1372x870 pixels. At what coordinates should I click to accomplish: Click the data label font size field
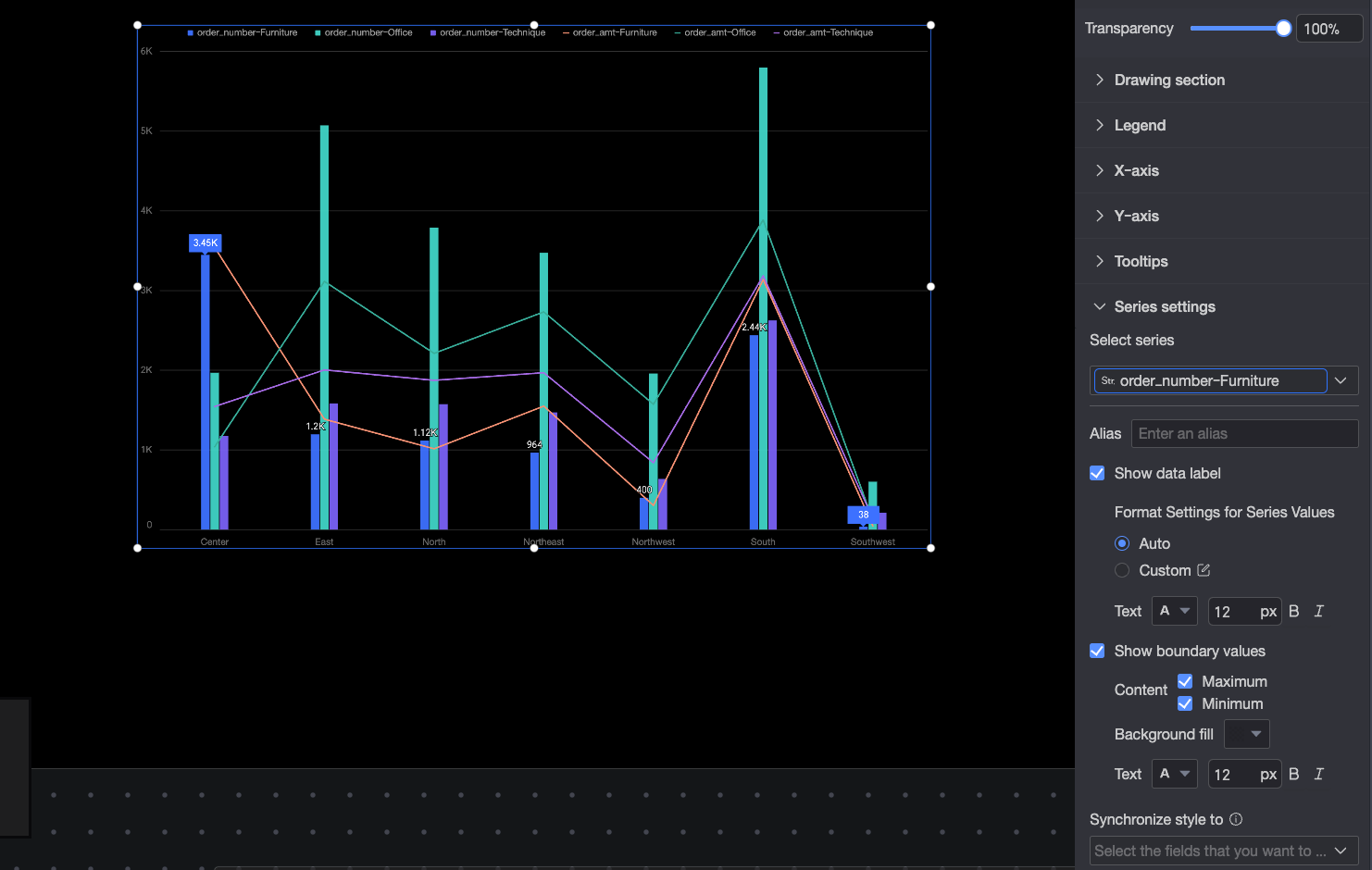tap(1244, 611)
